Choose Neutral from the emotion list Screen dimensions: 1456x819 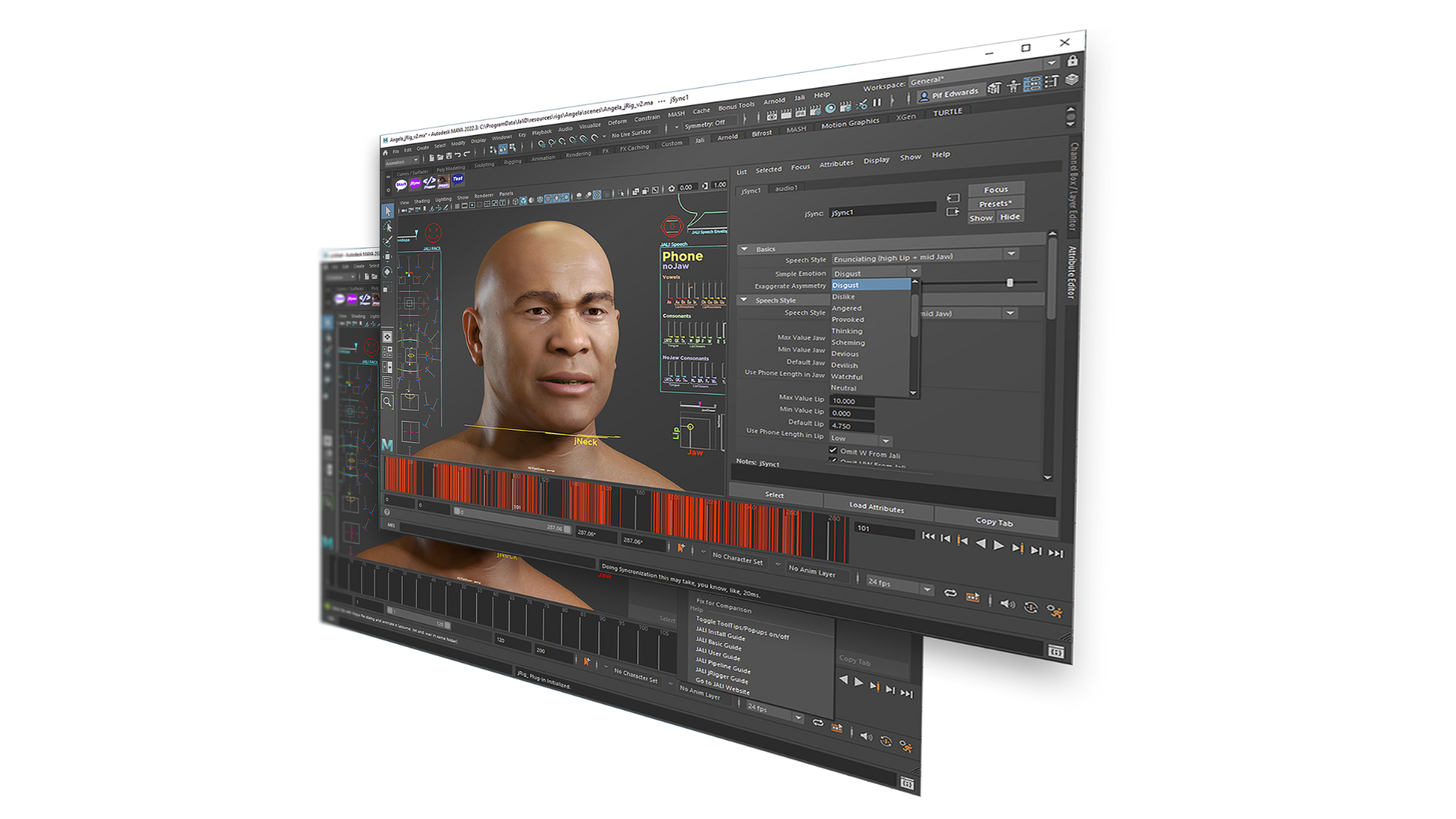pyautogui.click(x=843, y=388)
